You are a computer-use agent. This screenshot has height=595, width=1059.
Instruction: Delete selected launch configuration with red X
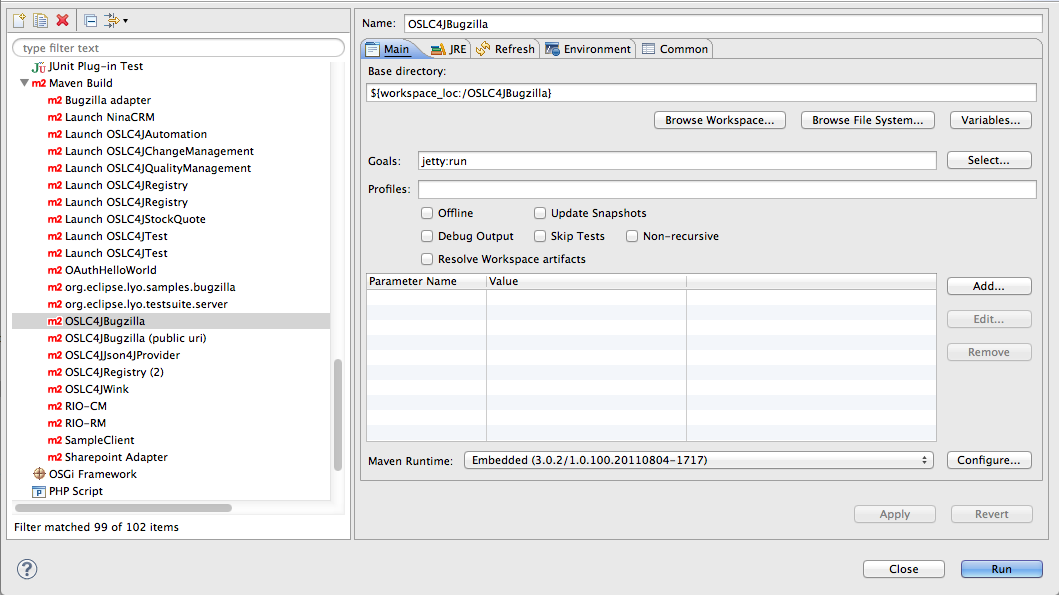(x=63, y=21)
